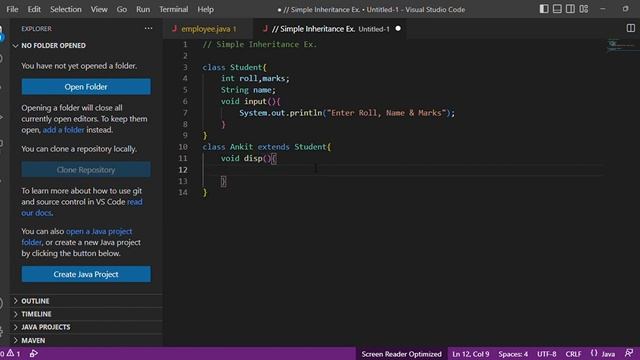
Task: Click line number 14 in gutter
Action: coord(183,192)
